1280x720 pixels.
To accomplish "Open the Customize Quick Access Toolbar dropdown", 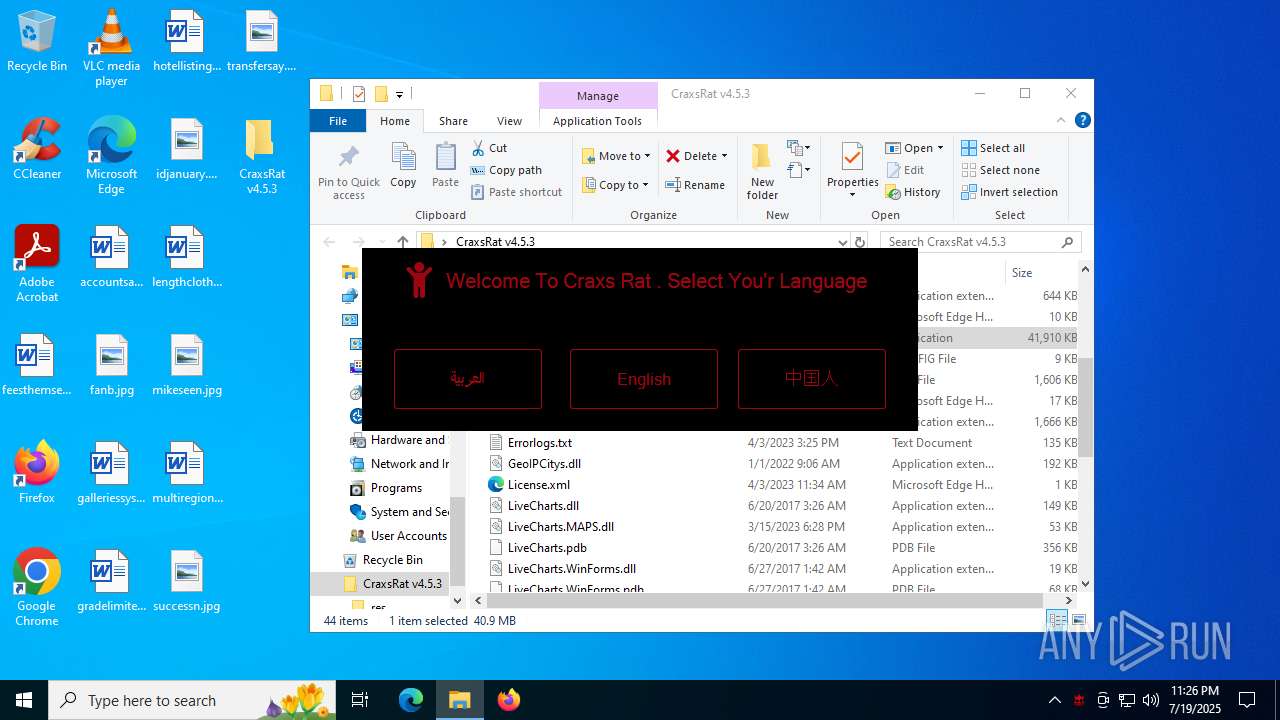I will tap(399, 95).
